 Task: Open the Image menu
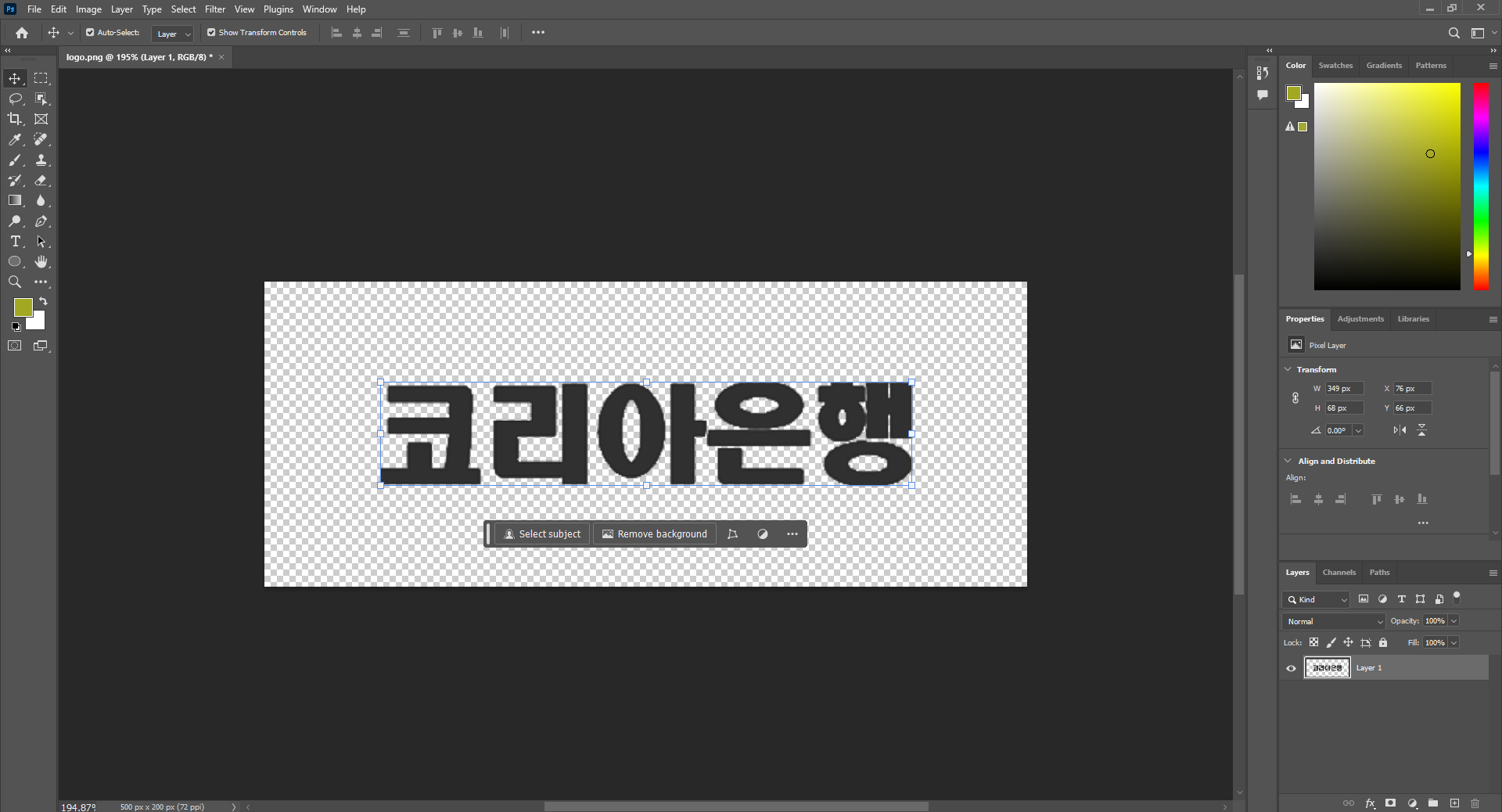[88, 9]
